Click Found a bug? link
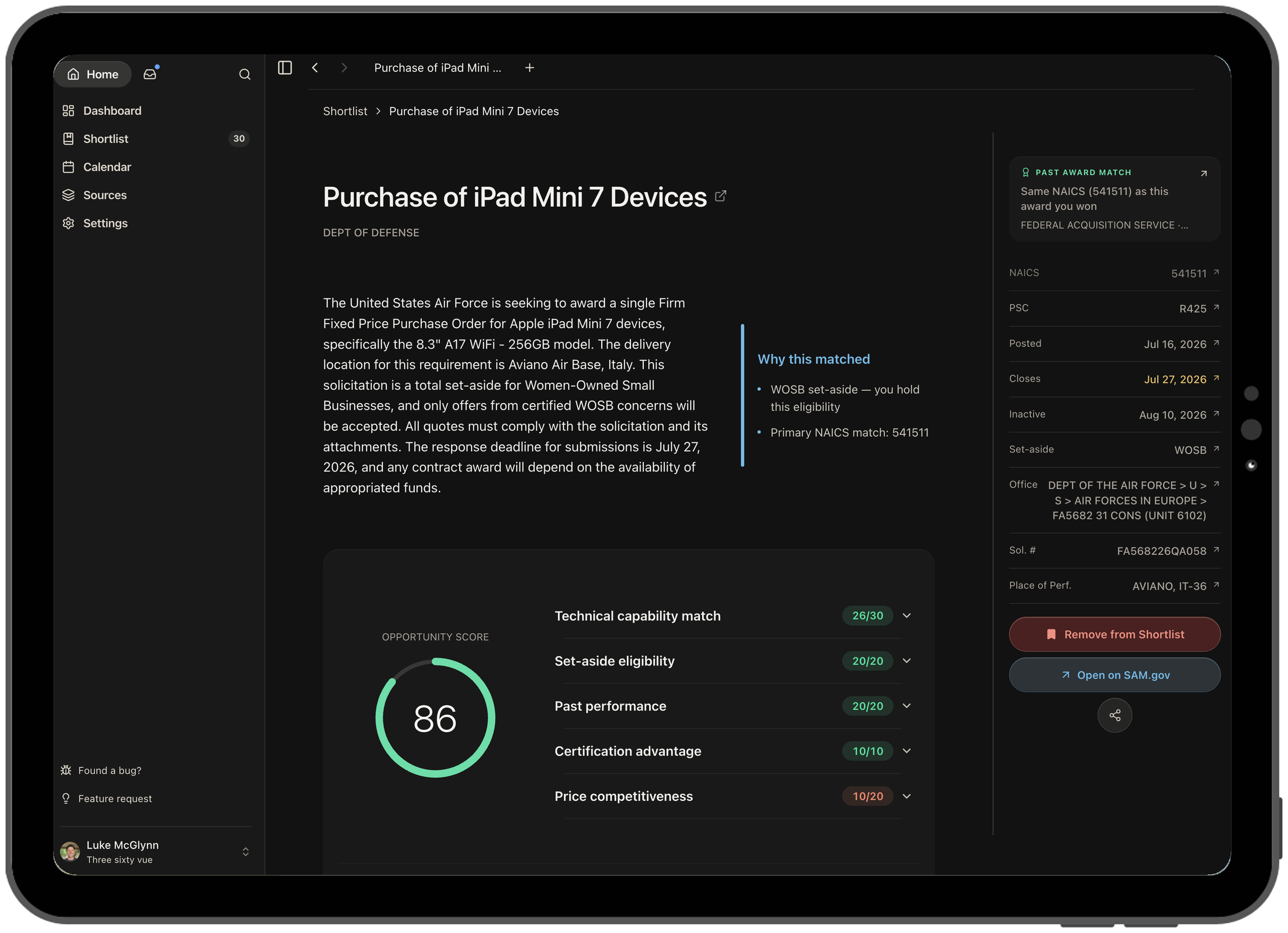Screen dimensions: 1288x933 (101, 771)
